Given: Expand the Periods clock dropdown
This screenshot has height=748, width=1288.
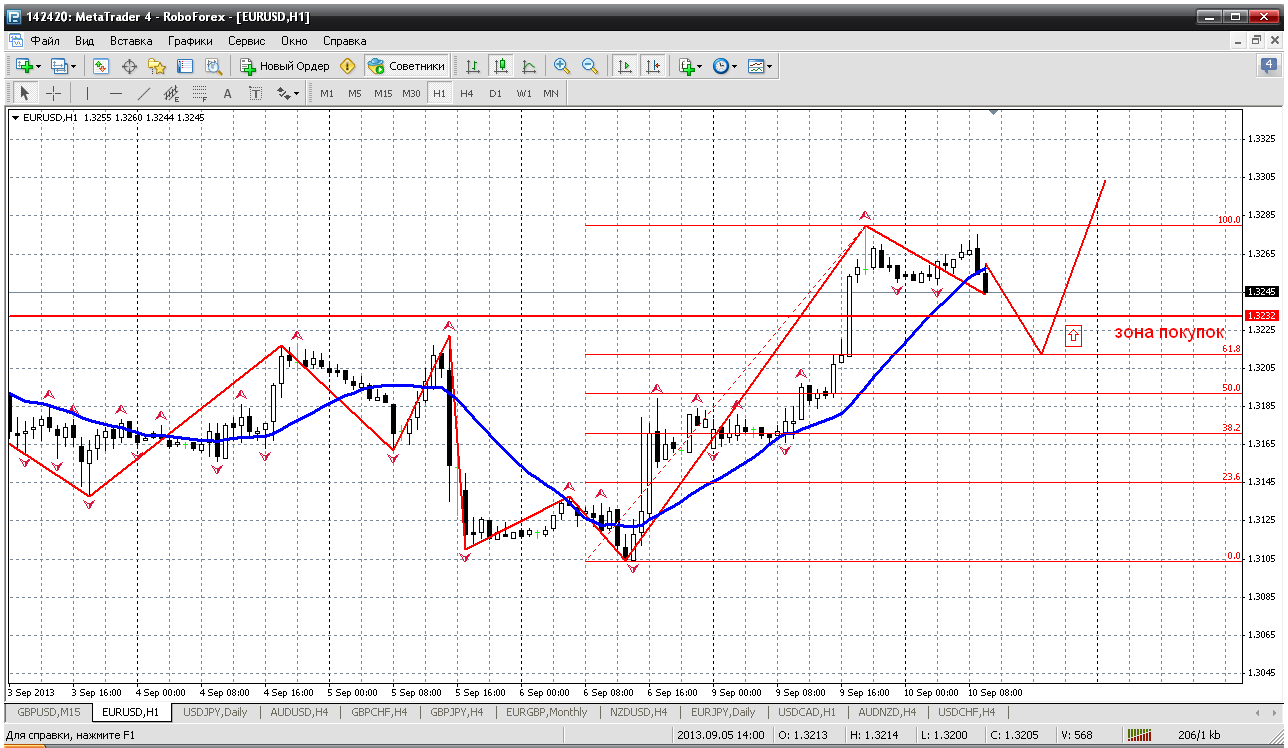Looking at the screenshot, I should tap(724, 66).
